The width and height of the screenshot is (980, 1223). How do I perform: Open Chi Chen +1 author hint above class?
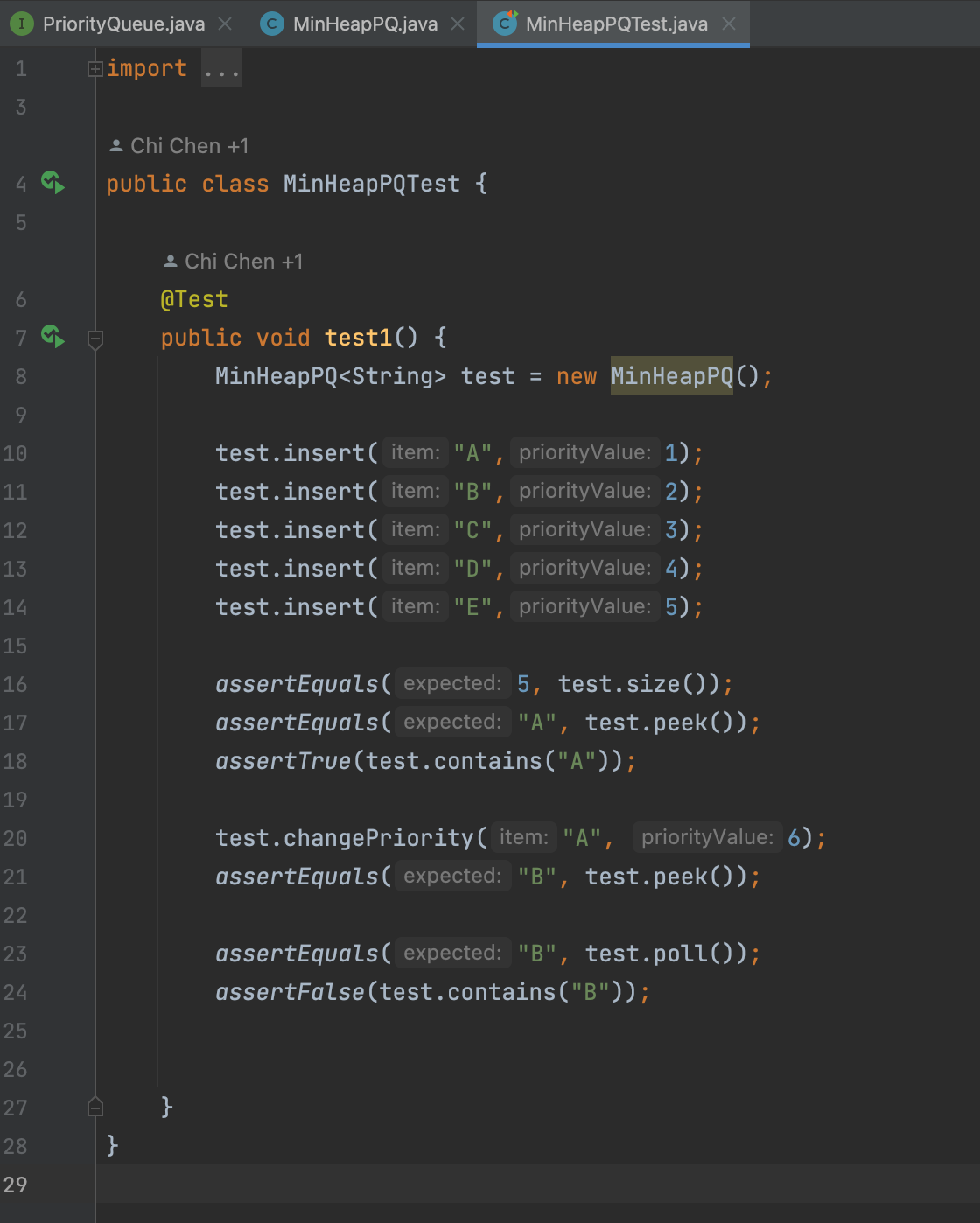click(x=189, y=146)
